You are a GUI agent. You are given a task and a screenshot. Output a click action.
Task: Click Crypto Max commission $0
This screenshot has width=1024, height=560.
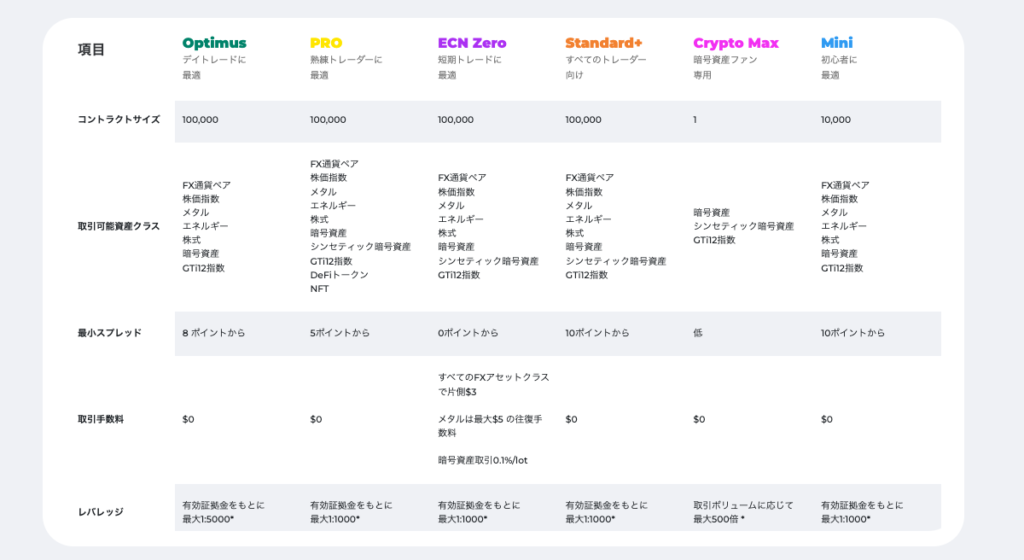(x=699, y=420)
